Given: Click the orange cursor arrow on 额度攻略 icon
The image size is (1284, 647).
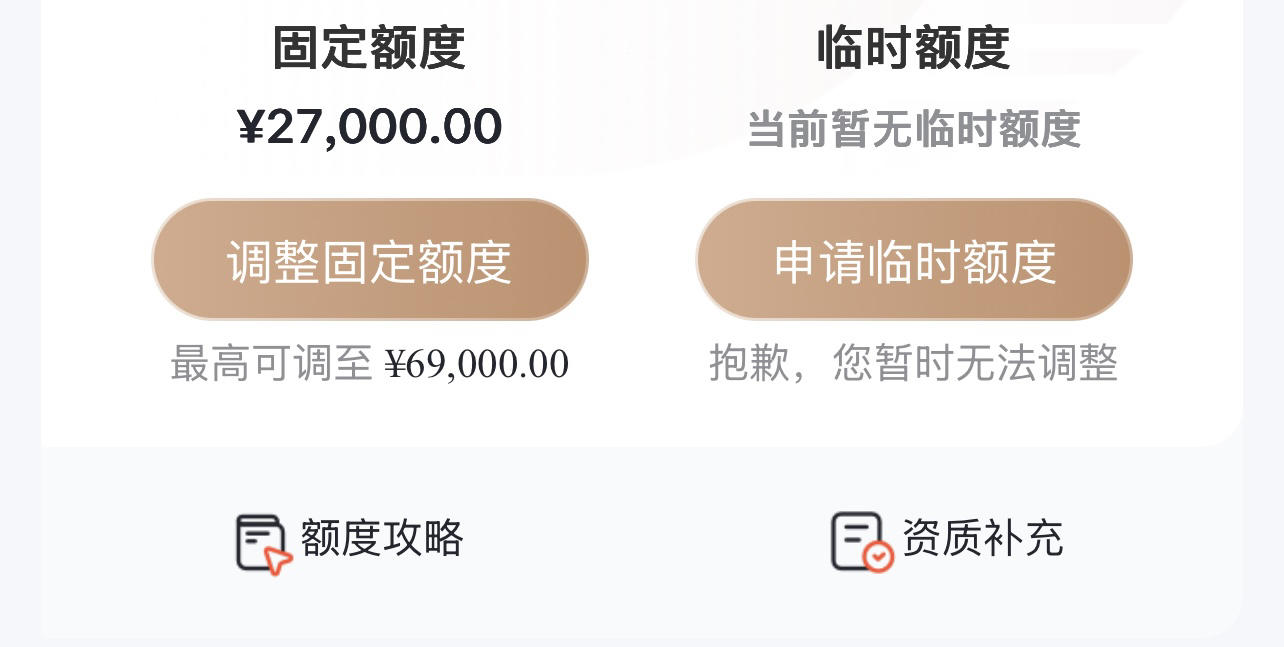Looking at the screenshot, I should tap(278, 561).
